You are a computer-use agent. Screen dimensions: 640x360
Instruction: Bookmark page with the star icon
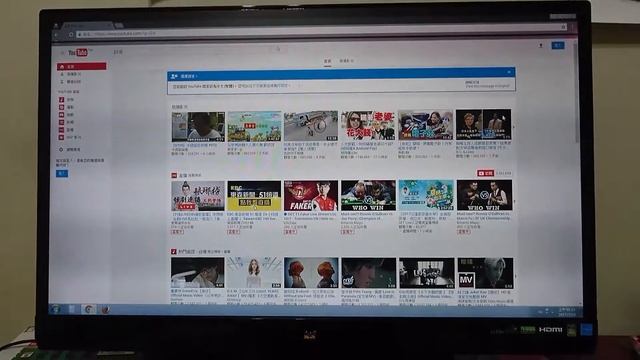563,27
